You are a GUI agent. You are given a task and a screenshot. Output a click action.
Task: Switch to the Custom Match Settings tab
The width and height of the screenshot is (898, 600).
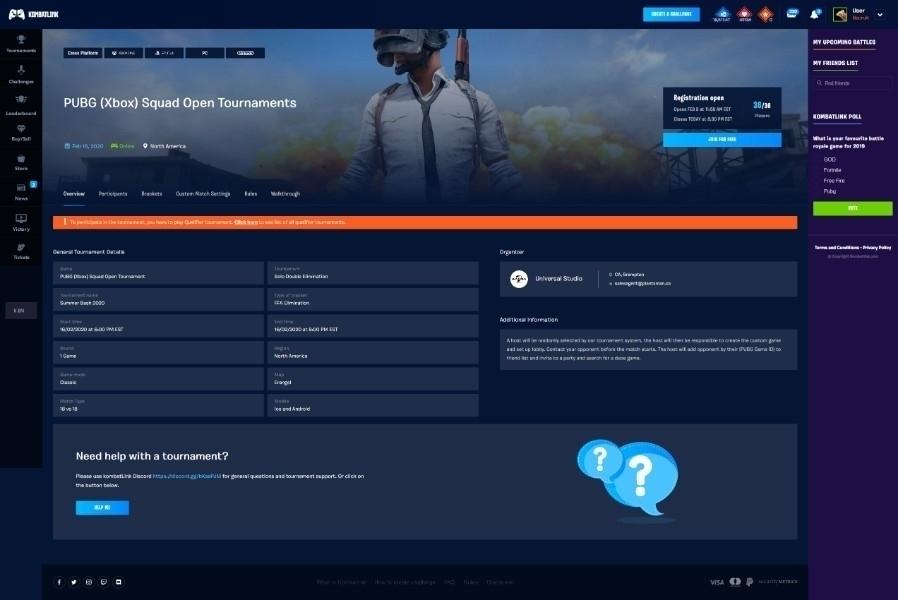(203, 194)
